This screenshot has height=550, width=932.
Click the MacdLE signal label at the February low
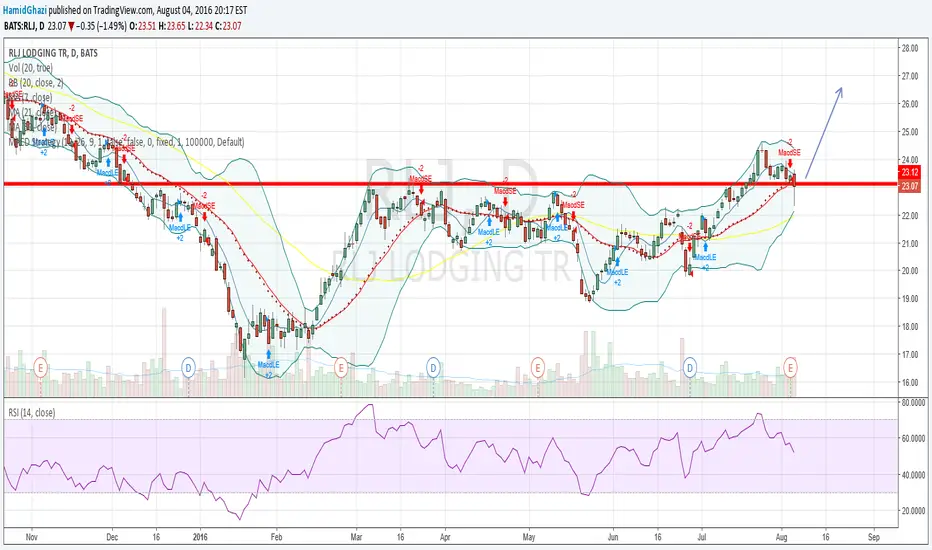click(x=269, y=364)
